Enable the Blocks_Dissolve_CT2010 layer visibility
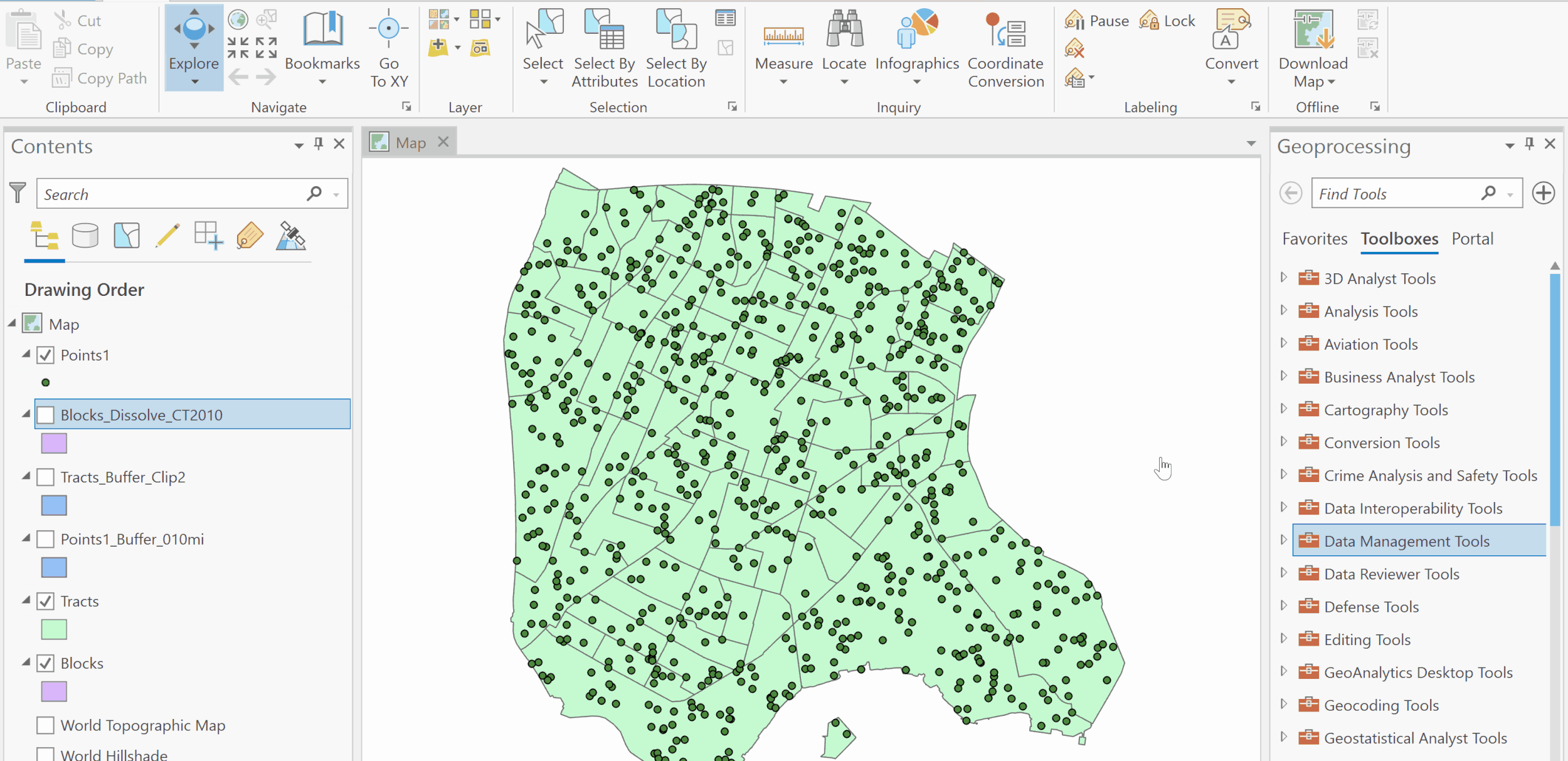This screenshot has height=761, width=1568. 45,414
